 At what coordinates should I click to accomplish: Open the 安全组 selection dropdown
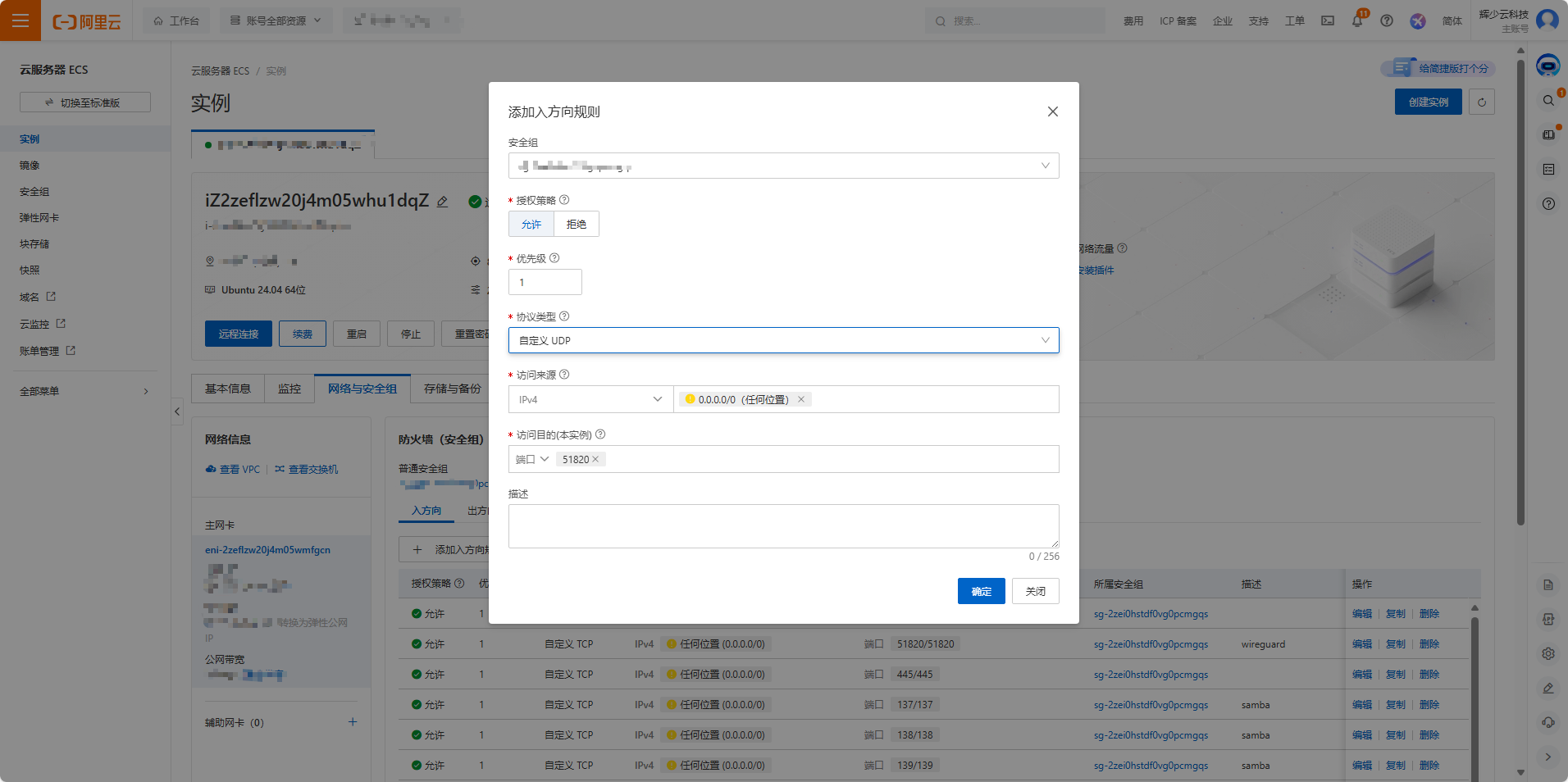click(x=783, y=166)
